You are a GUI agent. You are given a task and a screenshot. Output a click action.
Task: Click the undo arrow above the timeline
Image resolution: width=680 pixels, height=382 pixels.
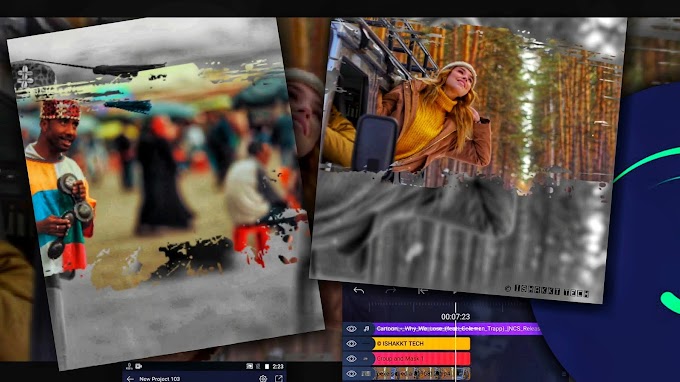point(359,291)
